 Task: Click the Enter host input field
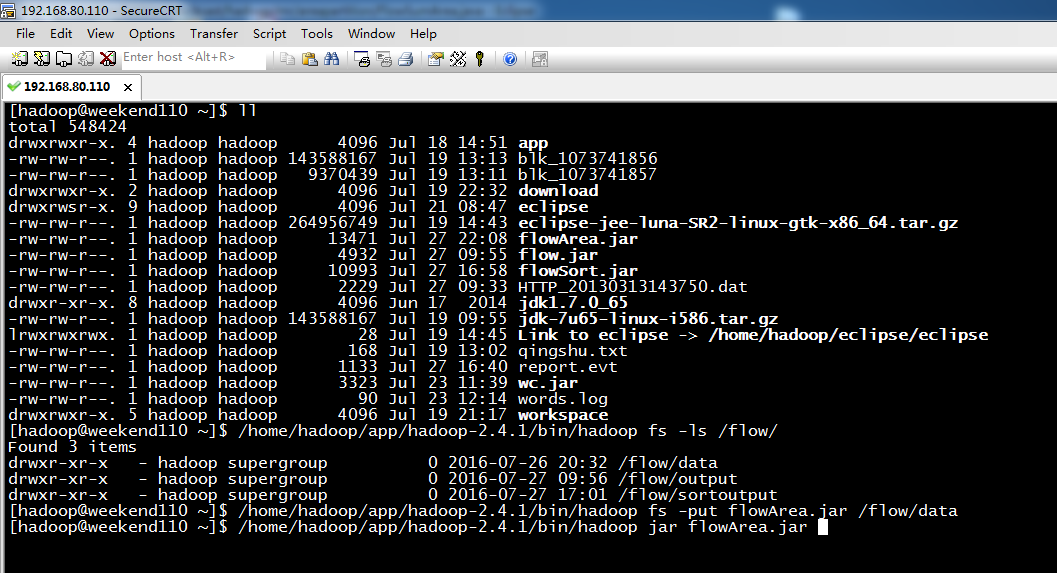(193, 58)
